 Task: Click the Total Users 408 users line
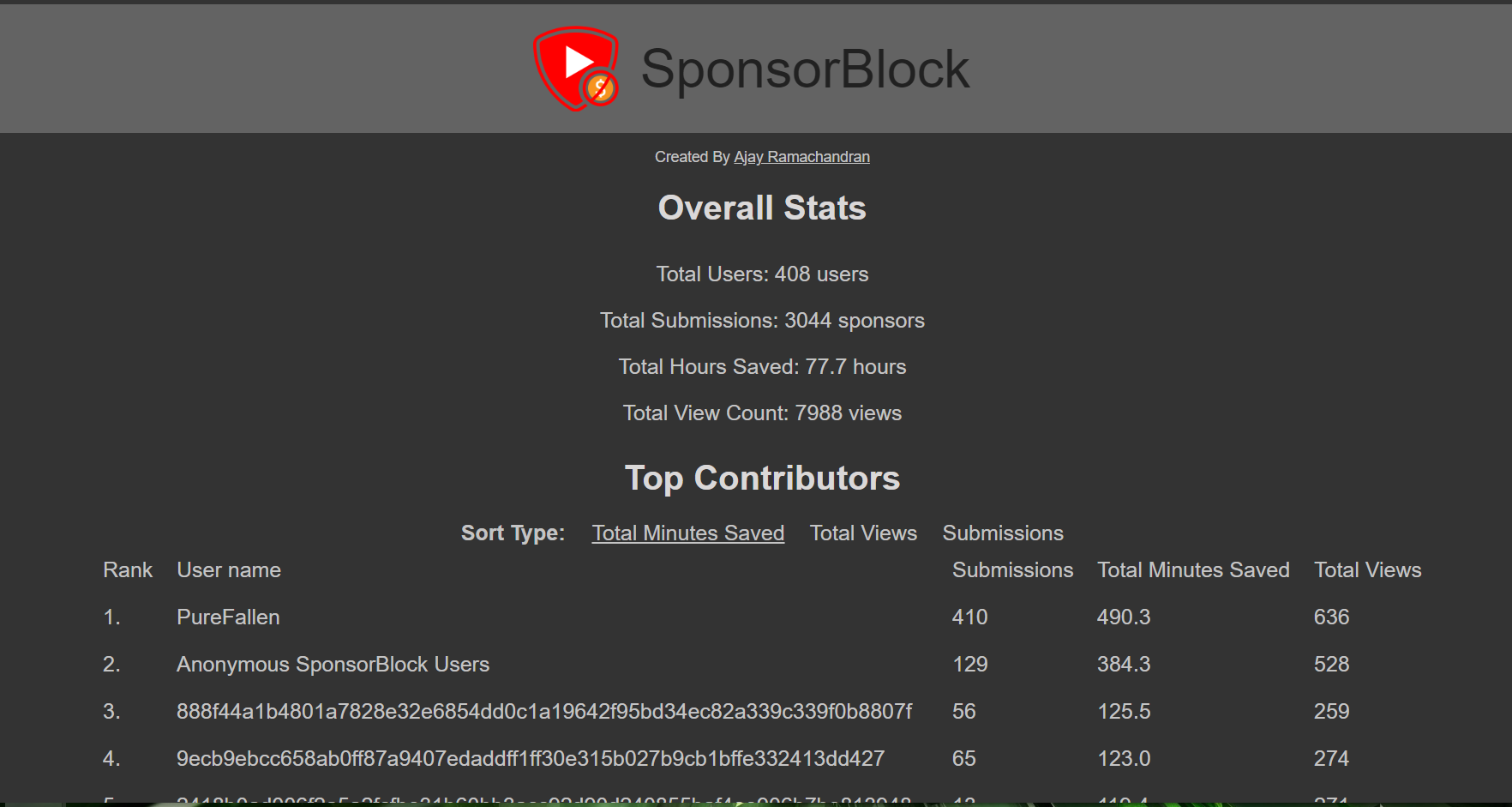pyautogui.click(x=762, y=274)
